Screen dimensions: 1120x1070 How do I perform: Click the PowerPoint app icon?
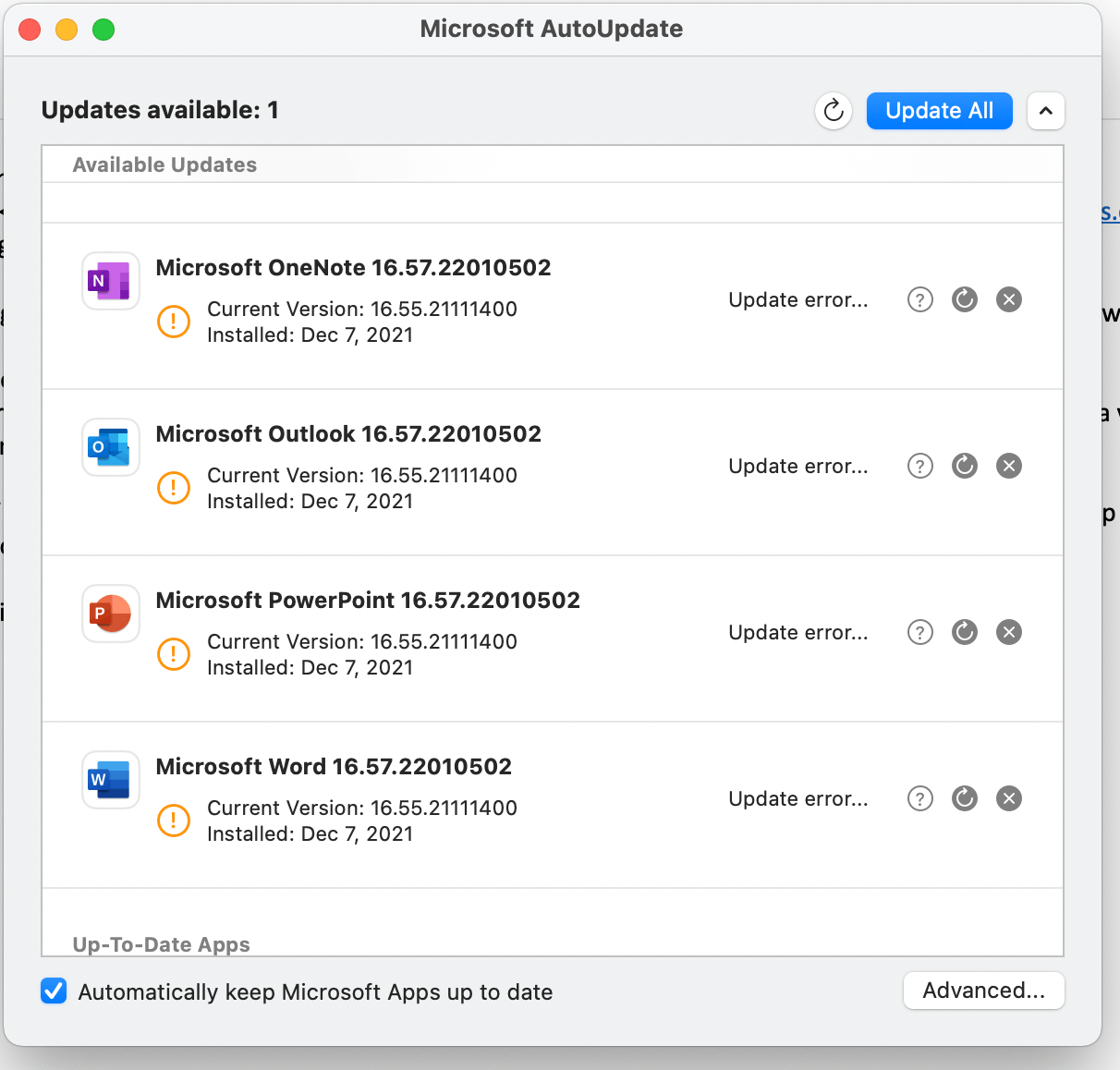click(x=111, y=614)
